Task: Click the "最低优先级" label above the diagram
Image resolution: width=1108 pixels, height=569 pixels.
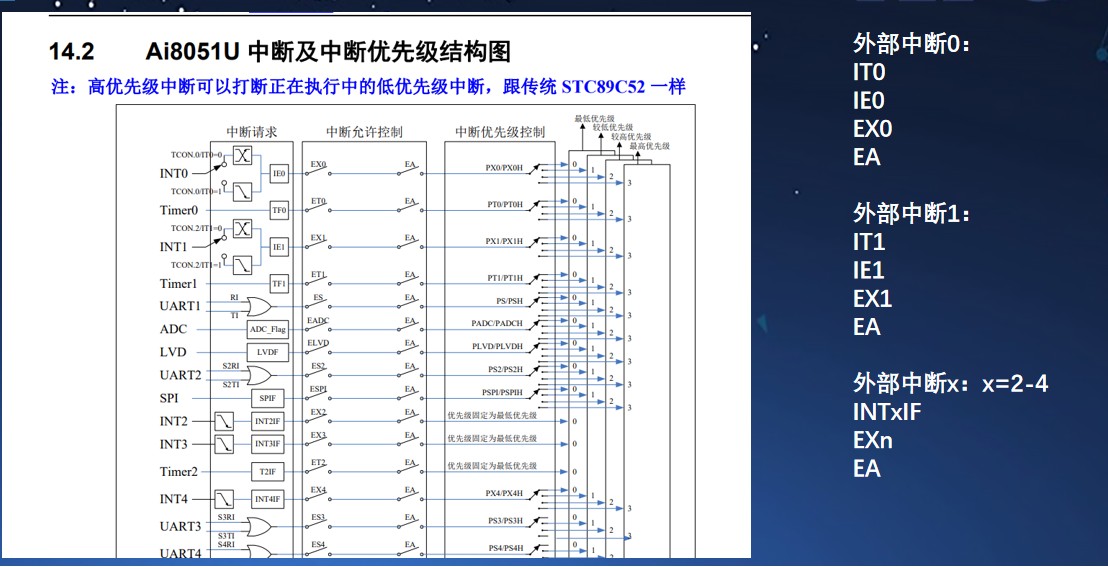Action: [594, 117]
